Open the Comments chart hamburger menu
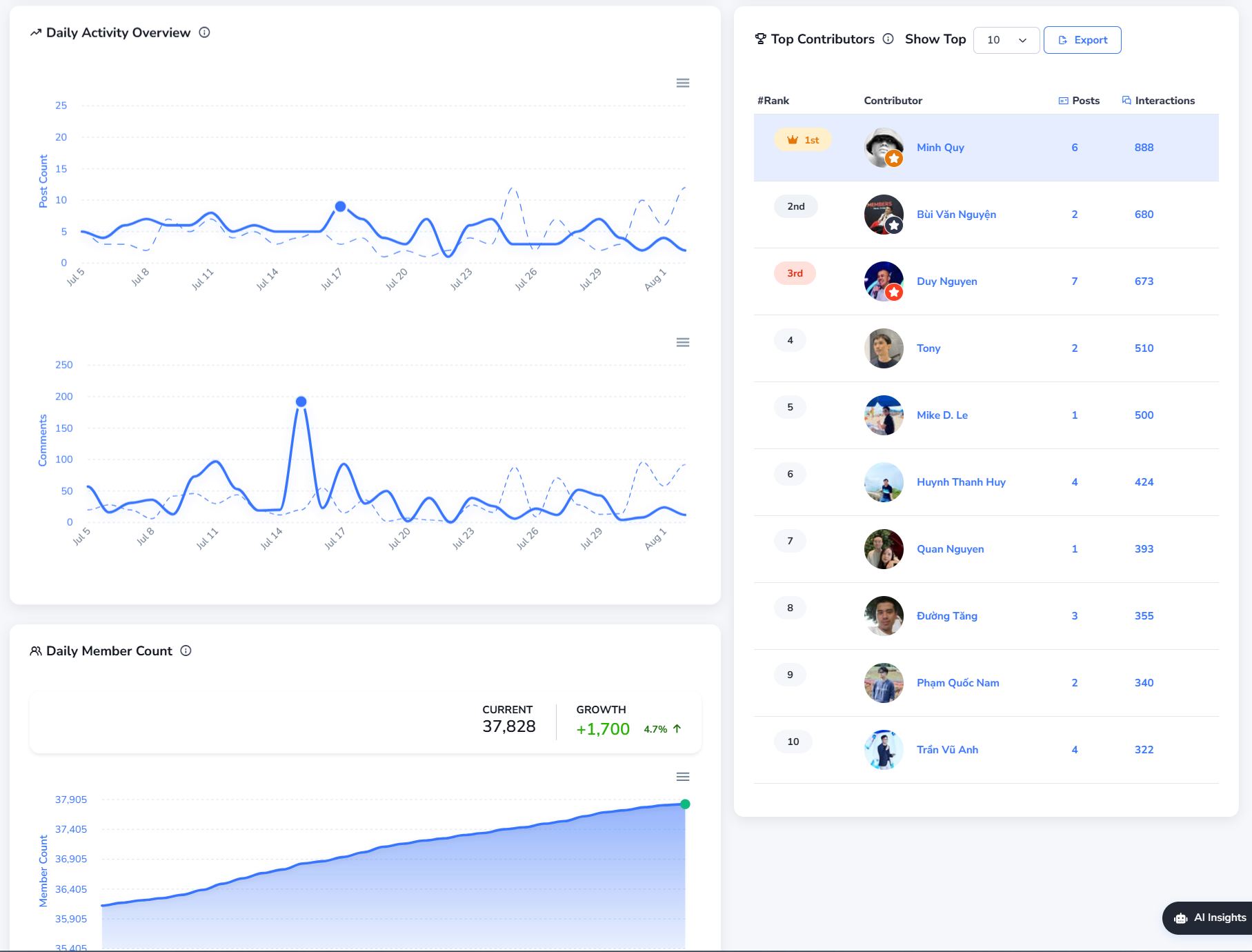Image resolution: width=1252 pixels, height=952 pixels. 683,342
